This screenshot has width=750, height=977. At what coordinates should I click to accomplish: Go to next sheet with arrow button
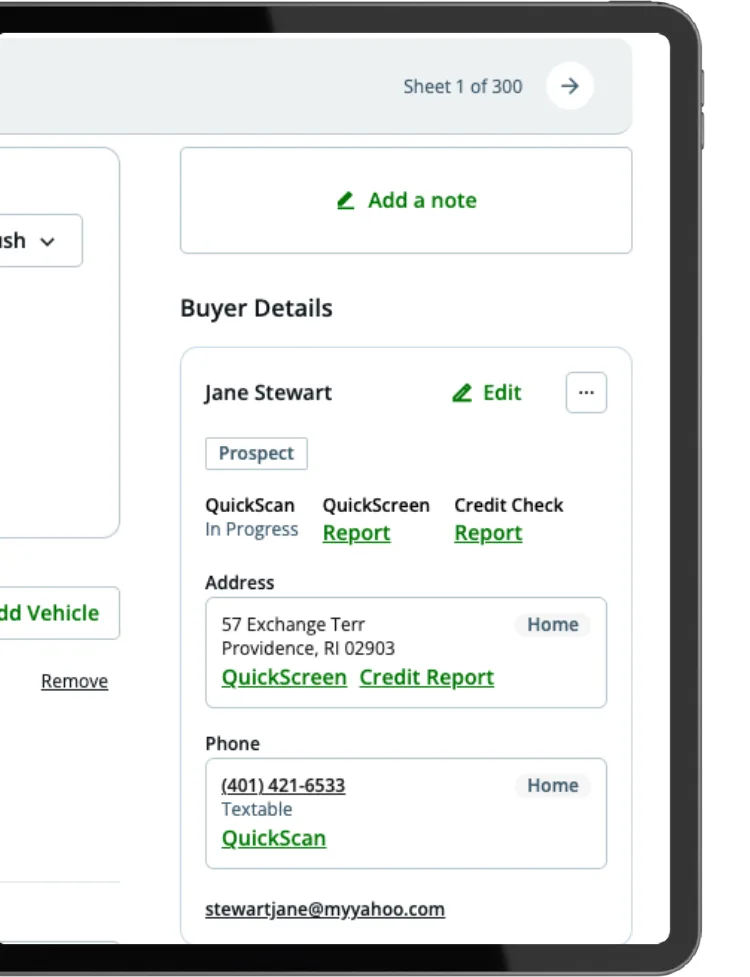tap(569, 86)
